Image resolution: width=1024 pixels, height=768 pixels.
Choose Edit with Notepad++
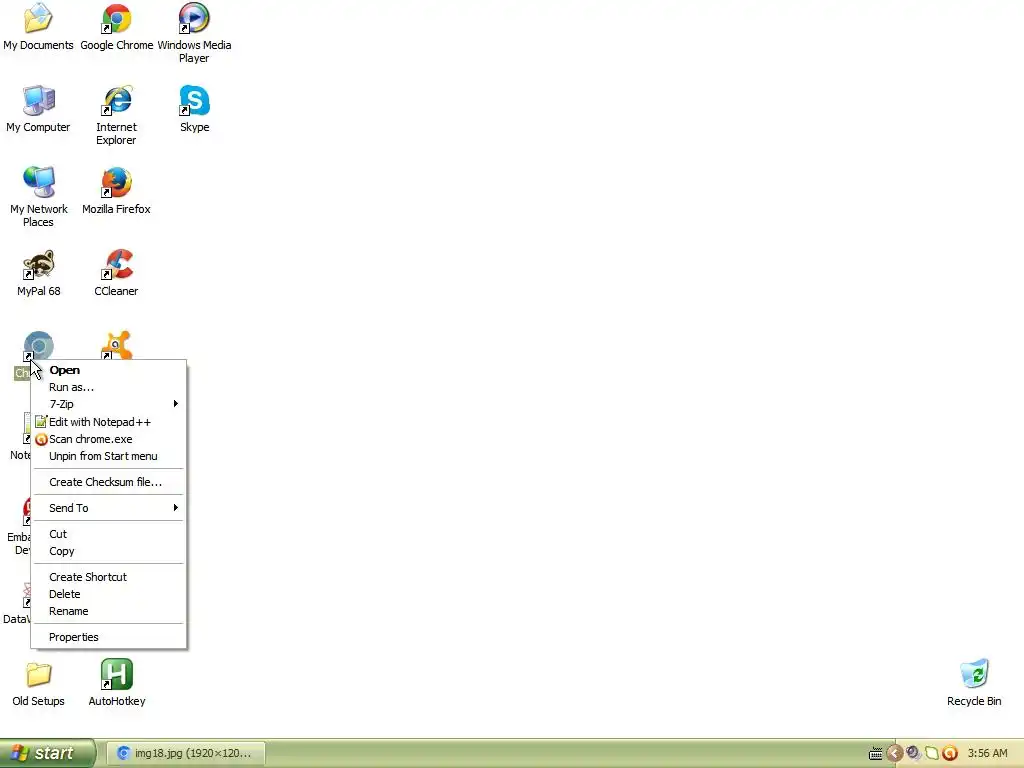tap(108, 422)
